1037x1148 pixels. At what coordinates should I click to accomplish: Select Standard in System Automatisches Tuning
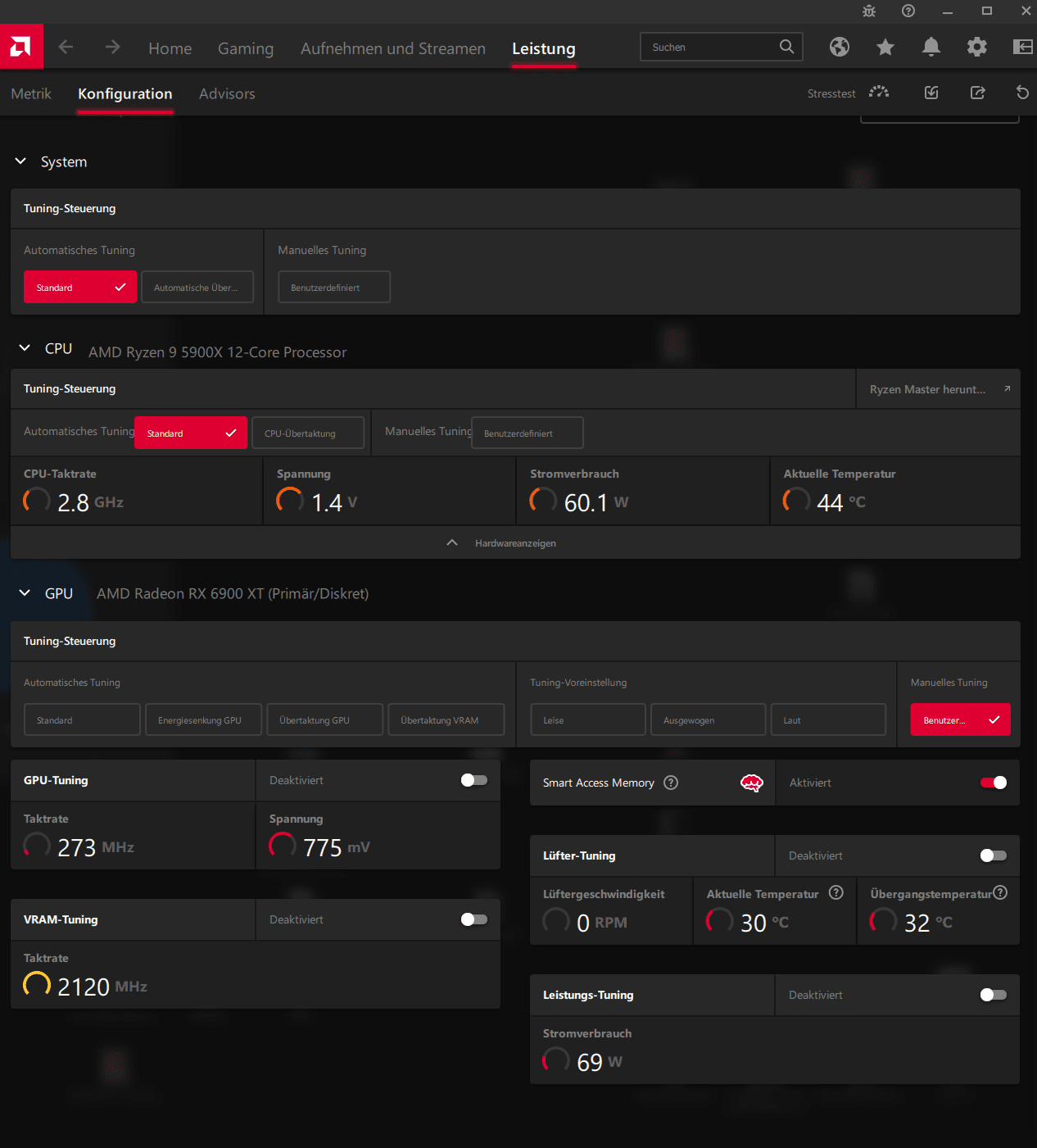tap(80, 288)
